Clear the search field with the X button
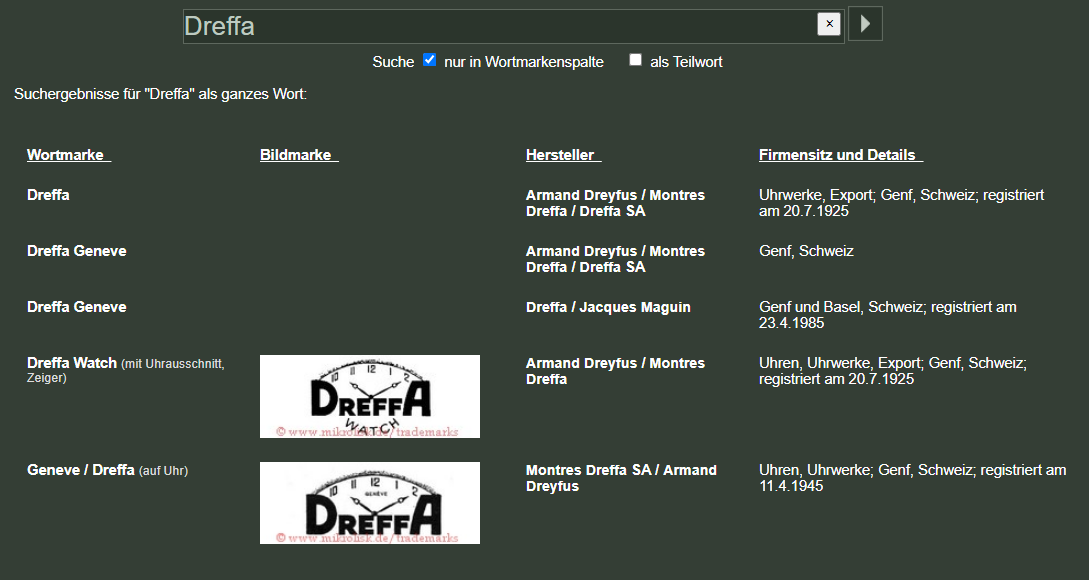 (x=829, y=24)
